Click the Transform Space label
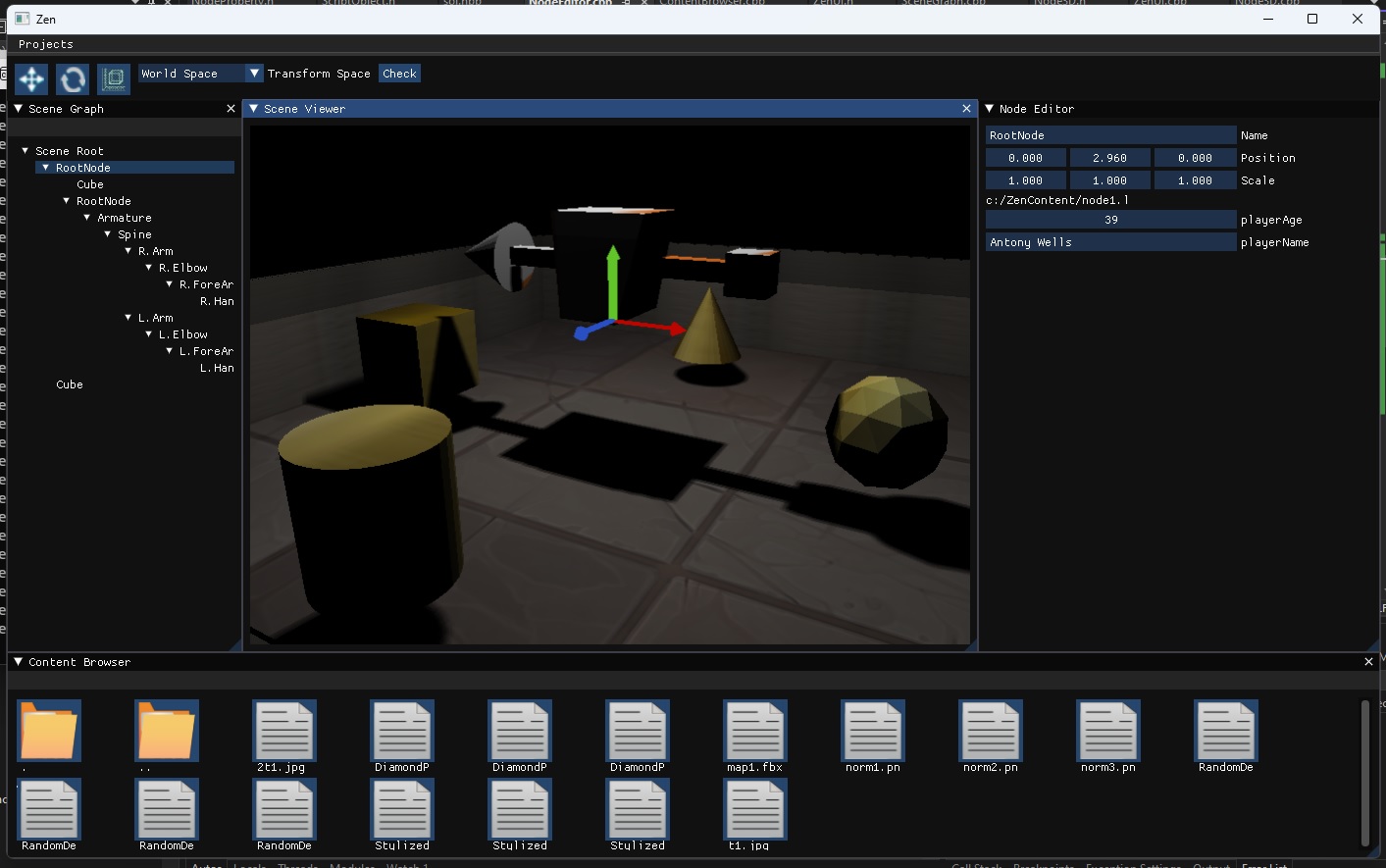The image size is (1386, 868). pyautogui.click(x=319, y=74)
